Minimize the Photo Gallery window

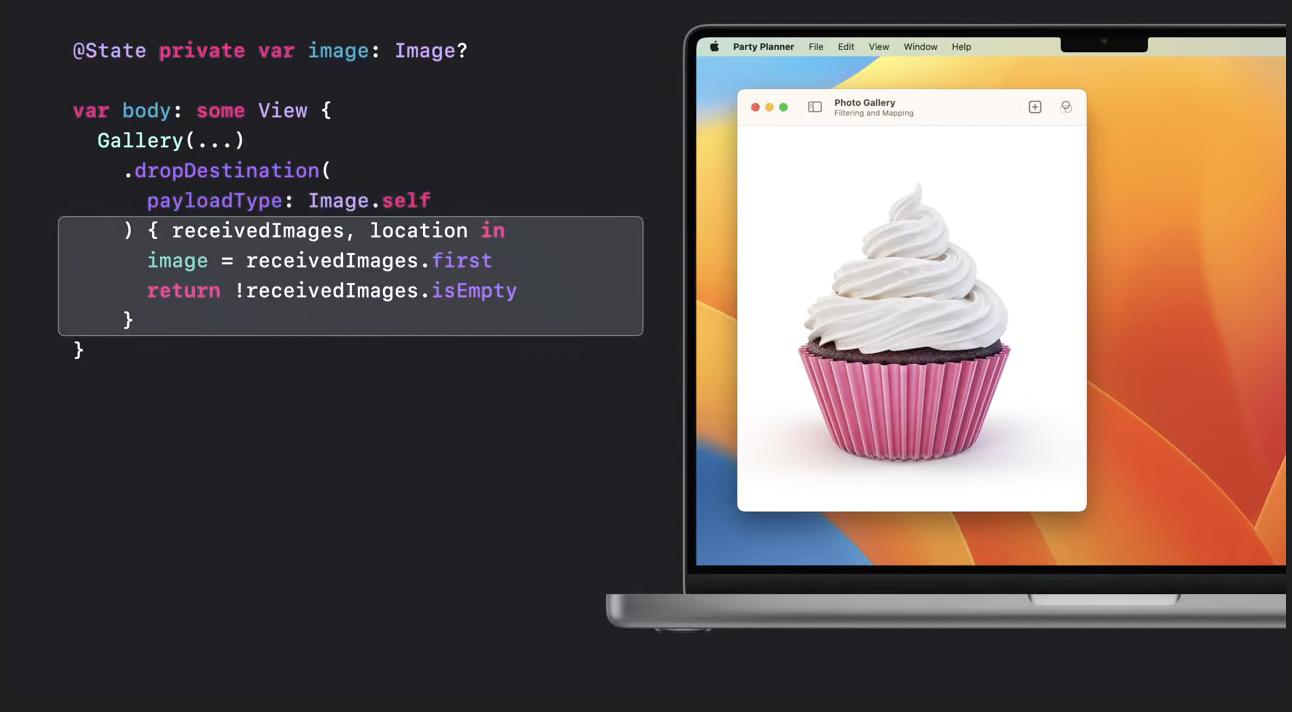coord(769,107)
